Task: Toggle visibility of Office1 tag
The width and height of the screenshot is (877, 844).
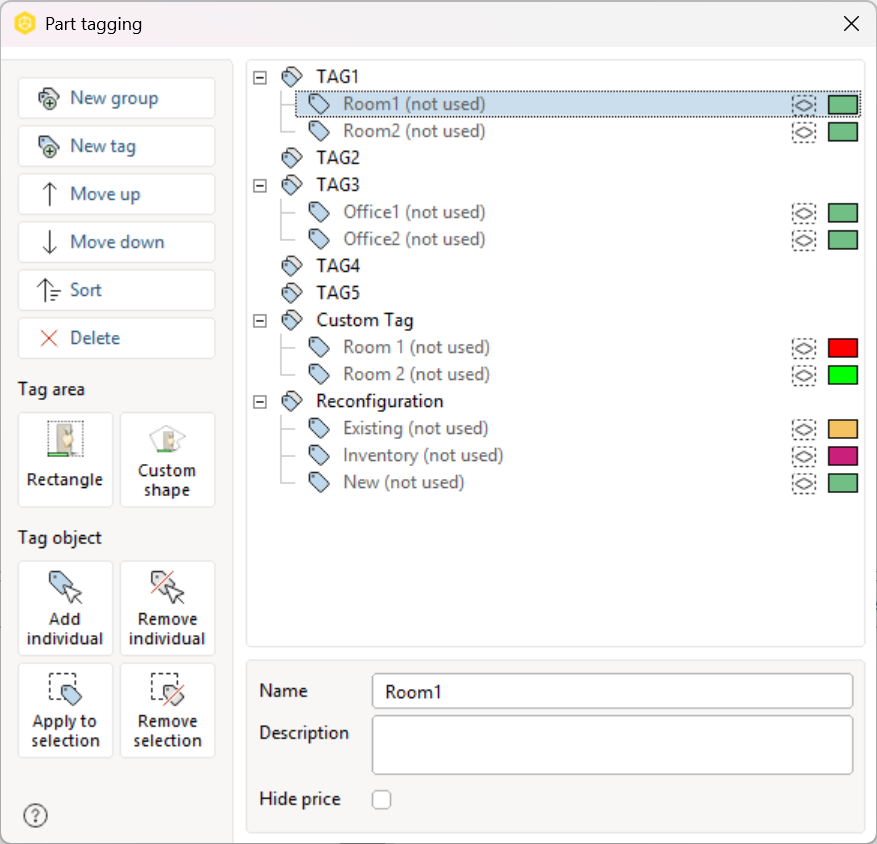Action: (804, 213)
